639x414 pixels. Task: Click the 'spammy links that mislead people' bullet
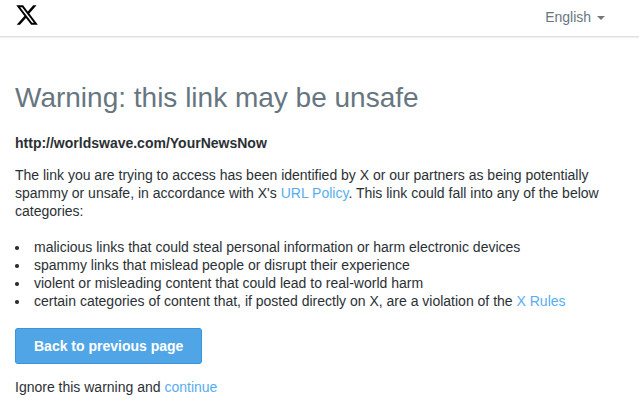point(222,265)
